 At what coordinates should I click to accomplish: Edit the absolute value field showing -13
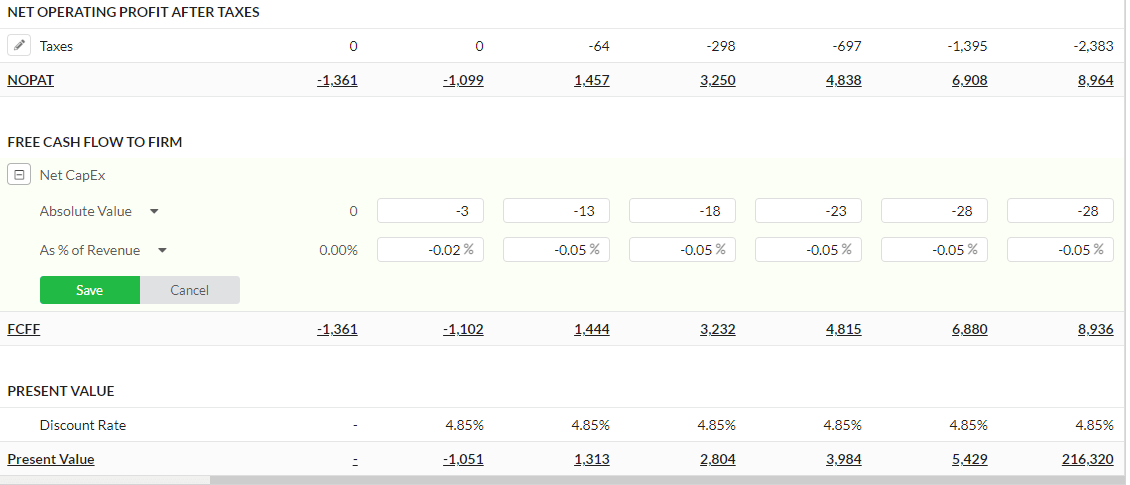click(556, 211)
